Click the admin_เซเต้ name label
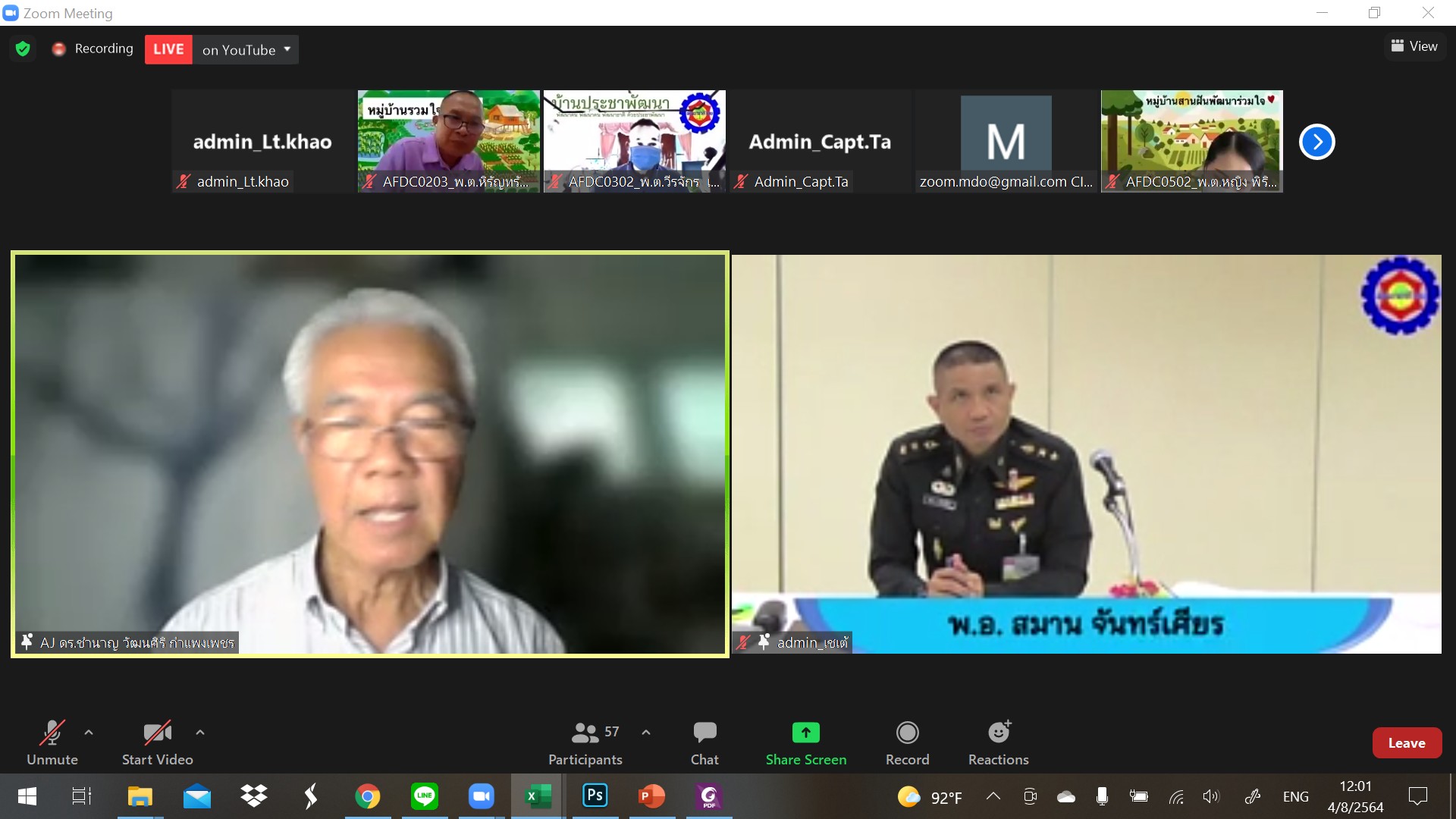The height and width of the screenshot is (819, 1456). [812, 642]
